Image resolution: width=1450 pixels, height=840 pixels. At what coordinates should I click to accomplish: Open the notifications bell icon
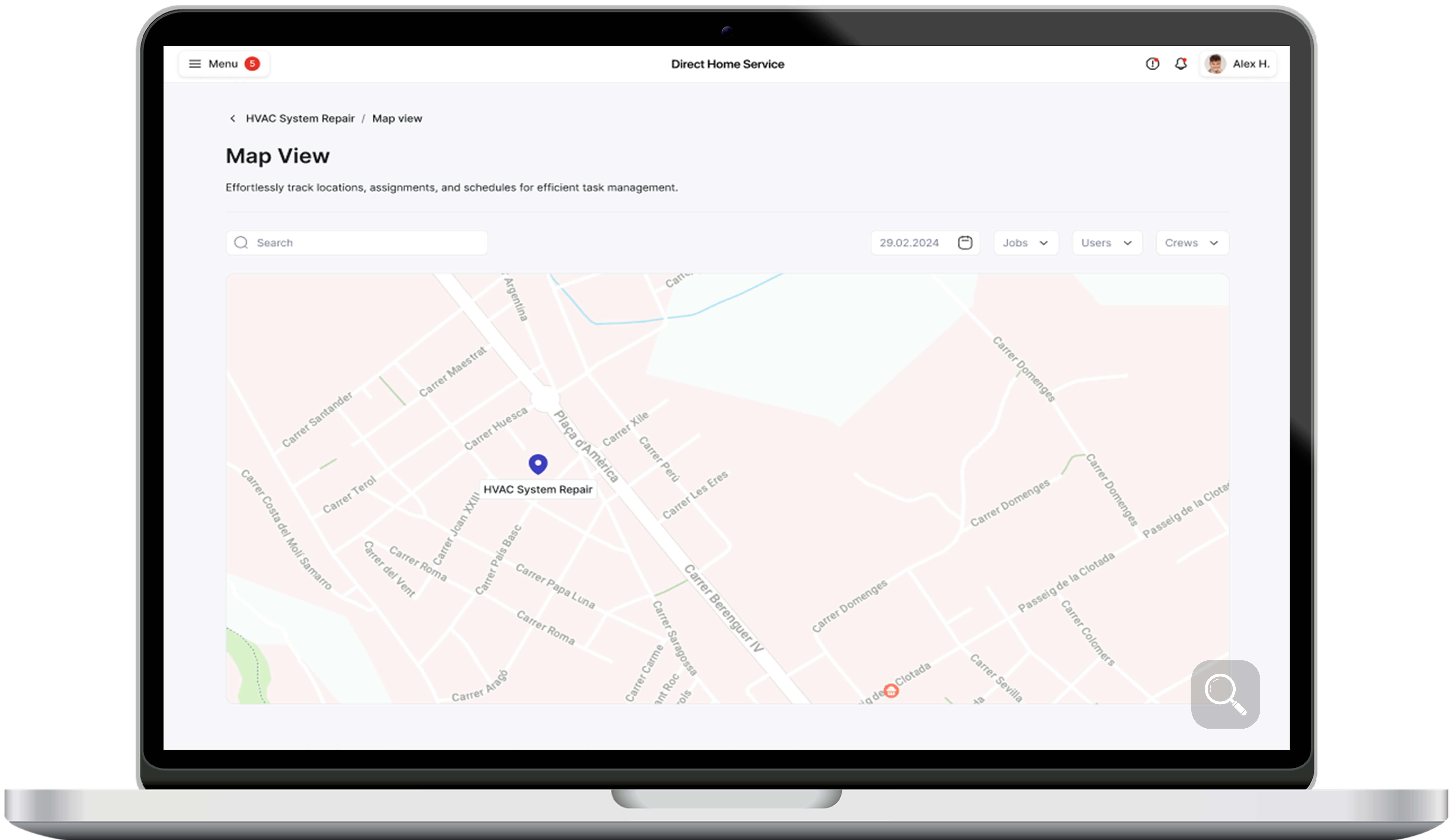point(1181,64)
